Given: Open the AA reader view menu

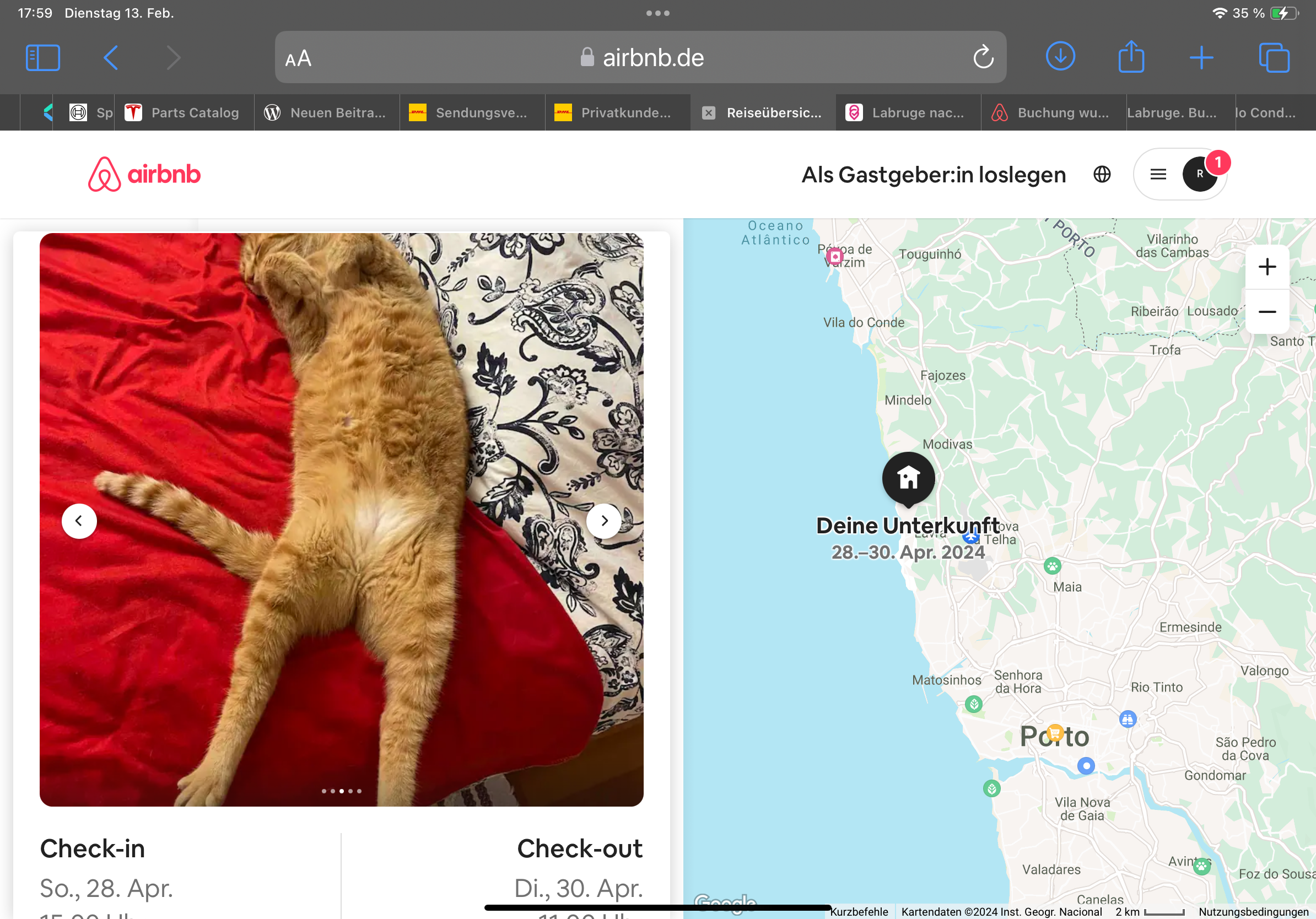Looking at the screenshot, I should tap(298, 58).
